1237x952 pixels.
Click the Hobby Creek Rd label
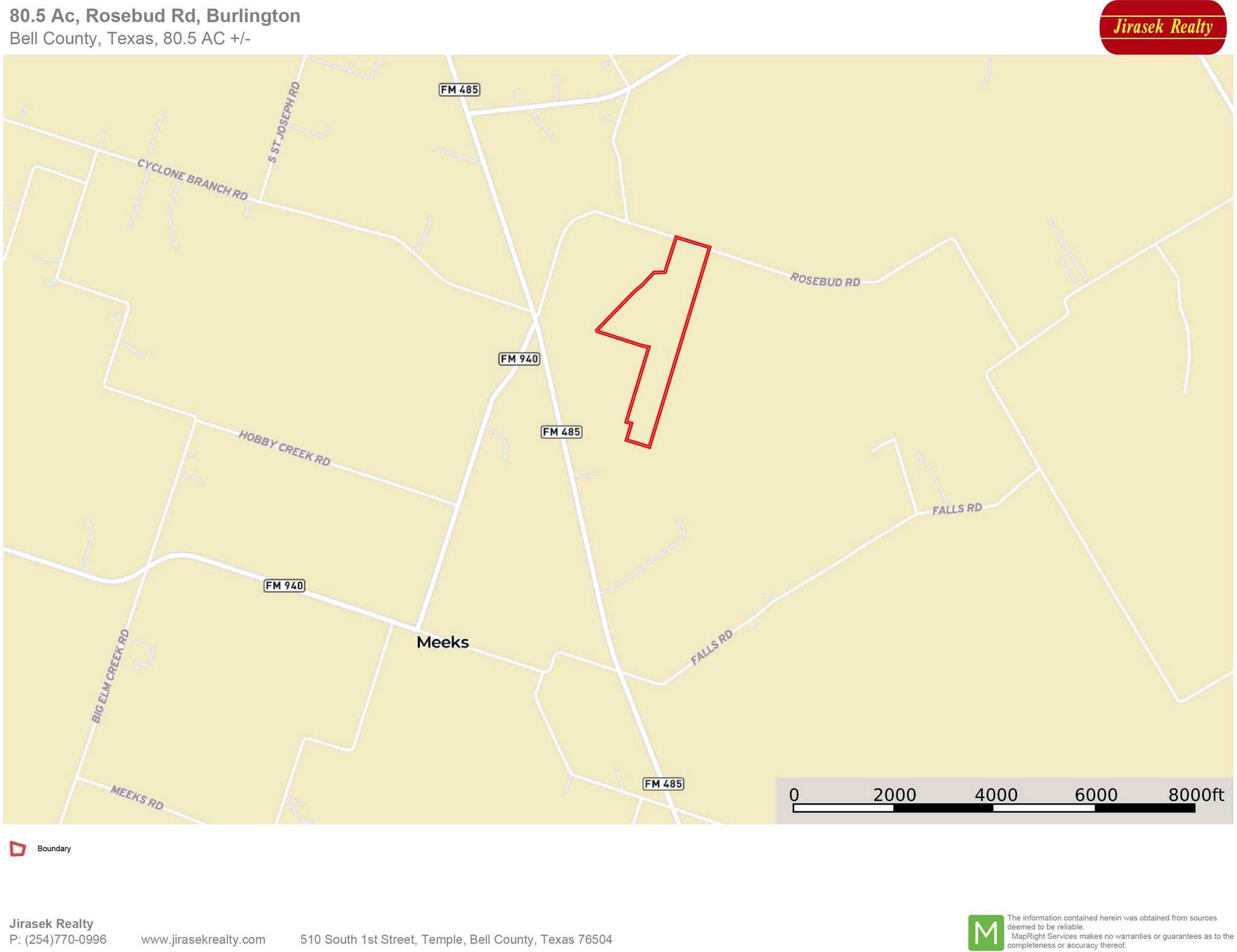click(x=284, y=448)
